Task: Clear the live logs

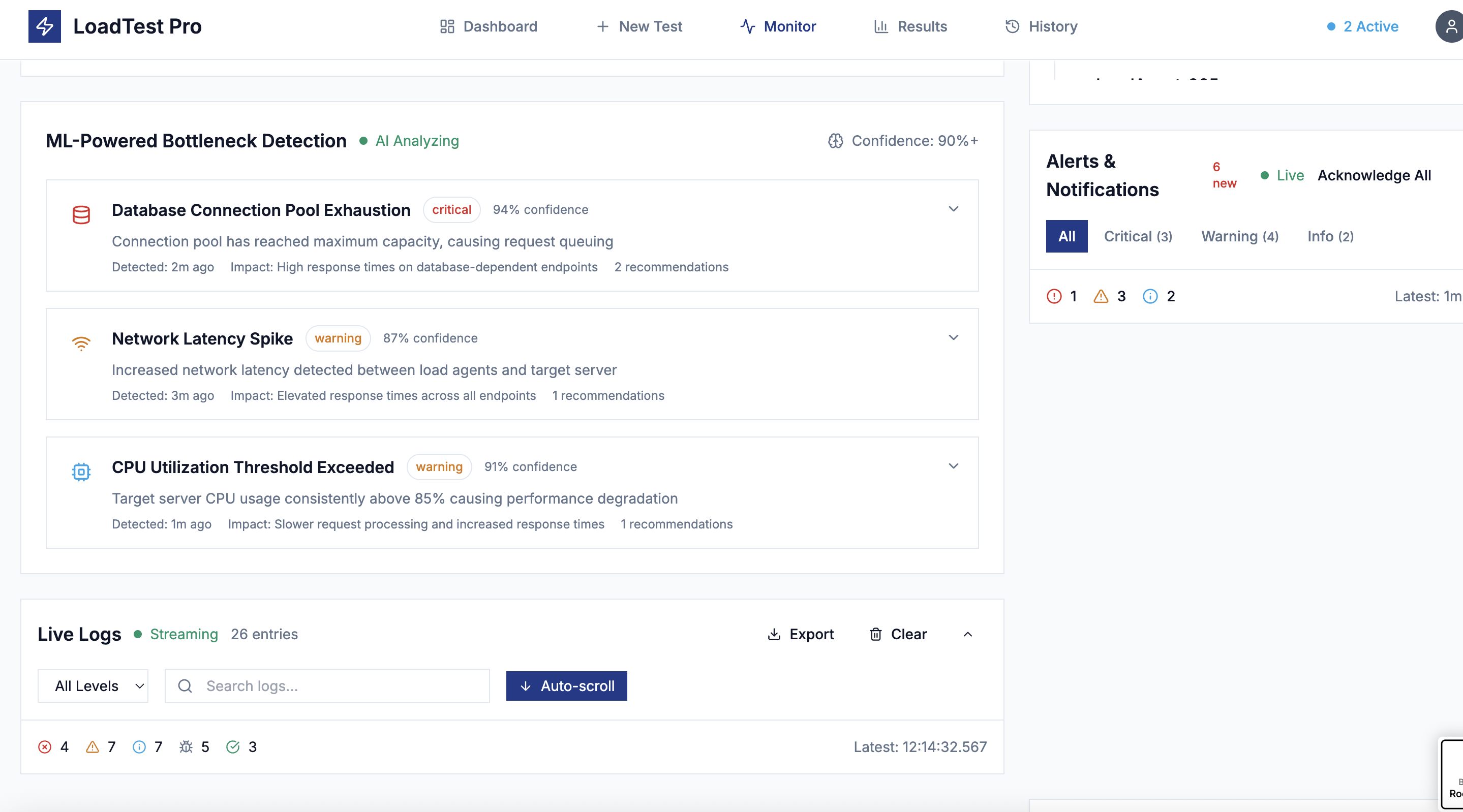Action: pyautogui.click(x=898, y=634)
